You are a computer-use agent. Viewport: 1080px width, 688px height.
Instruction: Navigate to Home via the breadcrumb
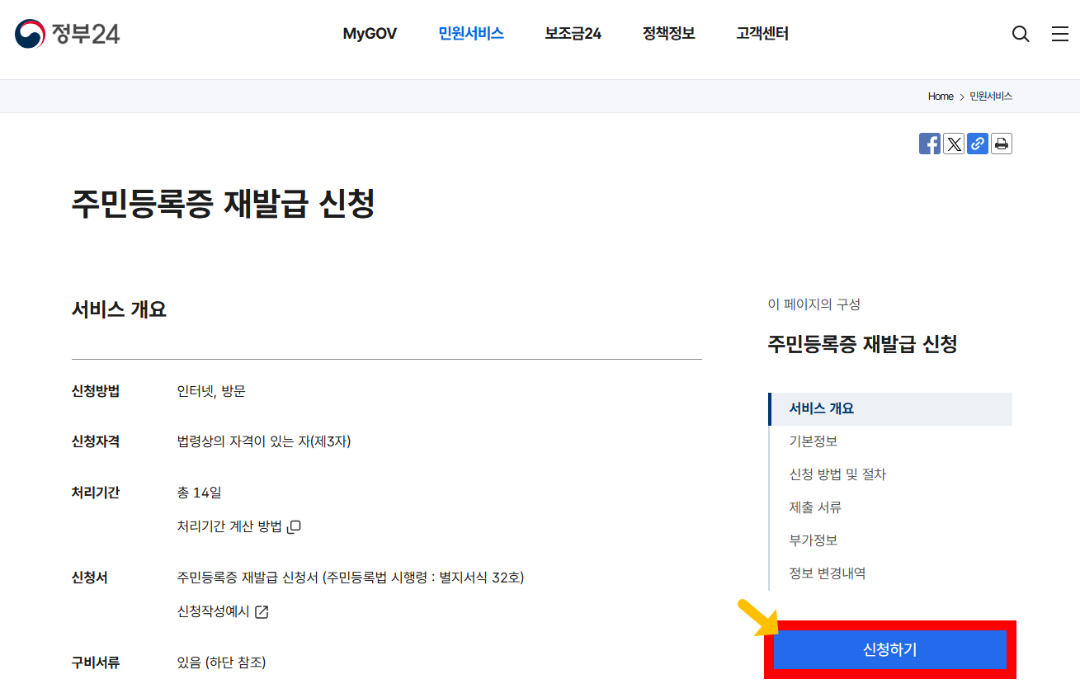(x=940, y=96)
